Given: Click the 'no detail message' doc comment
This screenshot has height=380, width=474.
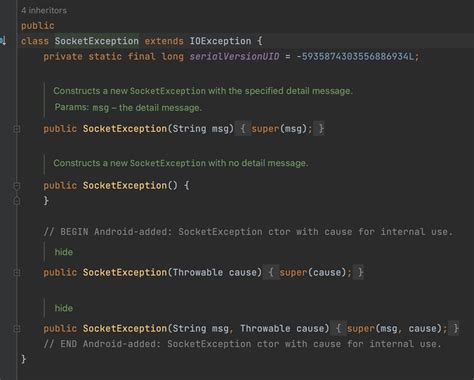Looking at the screenshot, I should (180, 163).
